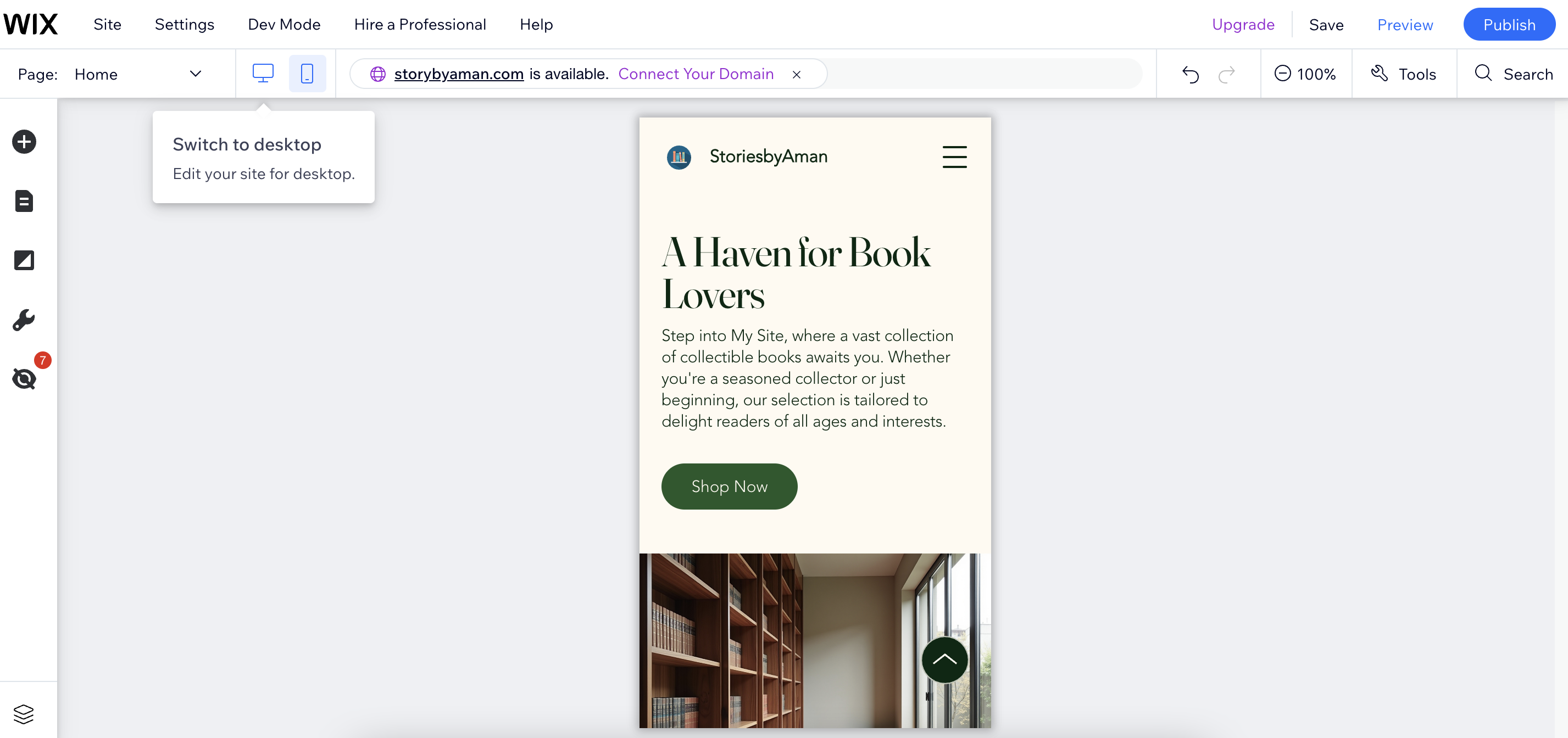
Task: Open the Pages & Menu sidebar icon
Action: pyautogui.click(x=24, y=201)
